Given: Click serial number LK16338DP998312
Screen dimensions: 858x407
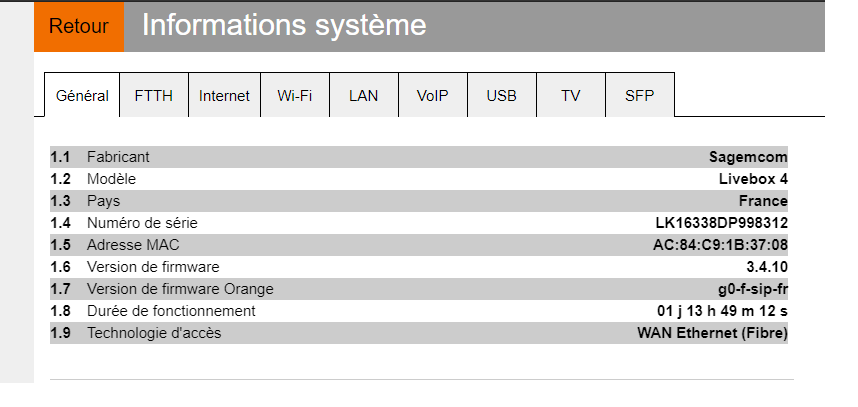Looking at the screenshot, I should pyautogui.click(x=721, y=223).
